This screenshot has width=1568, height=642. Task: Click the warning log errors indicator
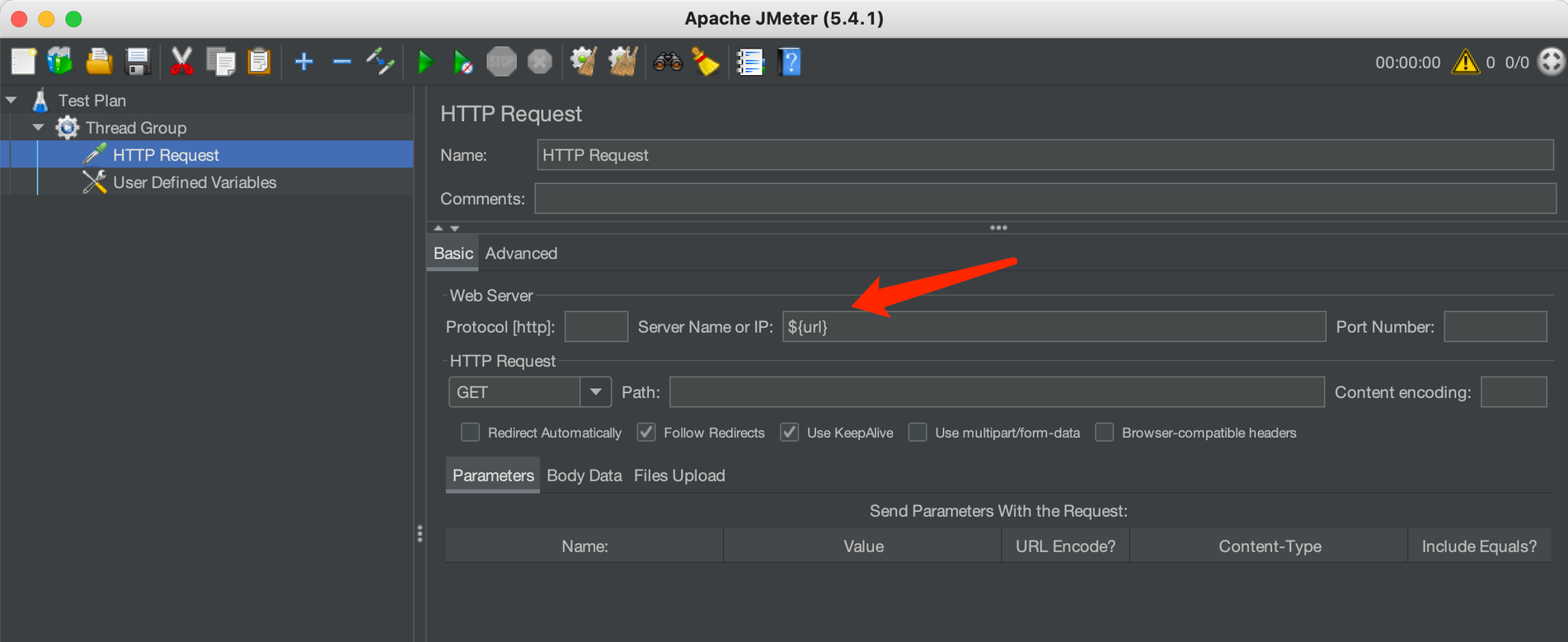coord(1465,62)
